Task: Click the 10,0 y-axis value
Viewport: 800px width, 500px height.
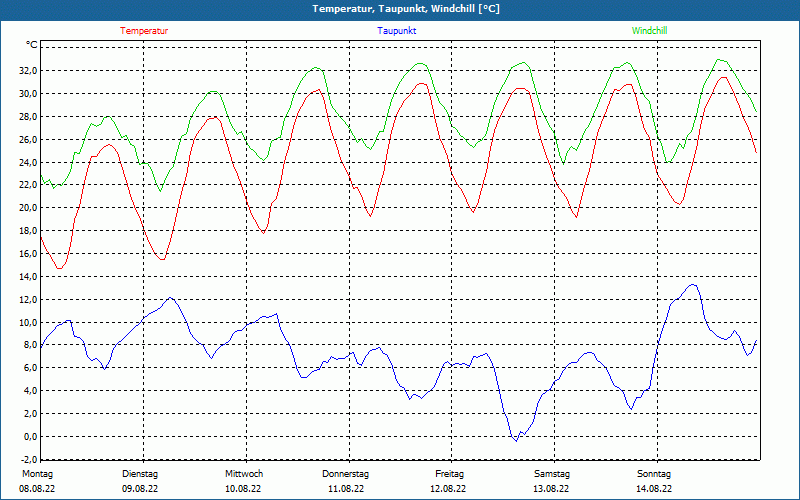Action: (28, 322)
